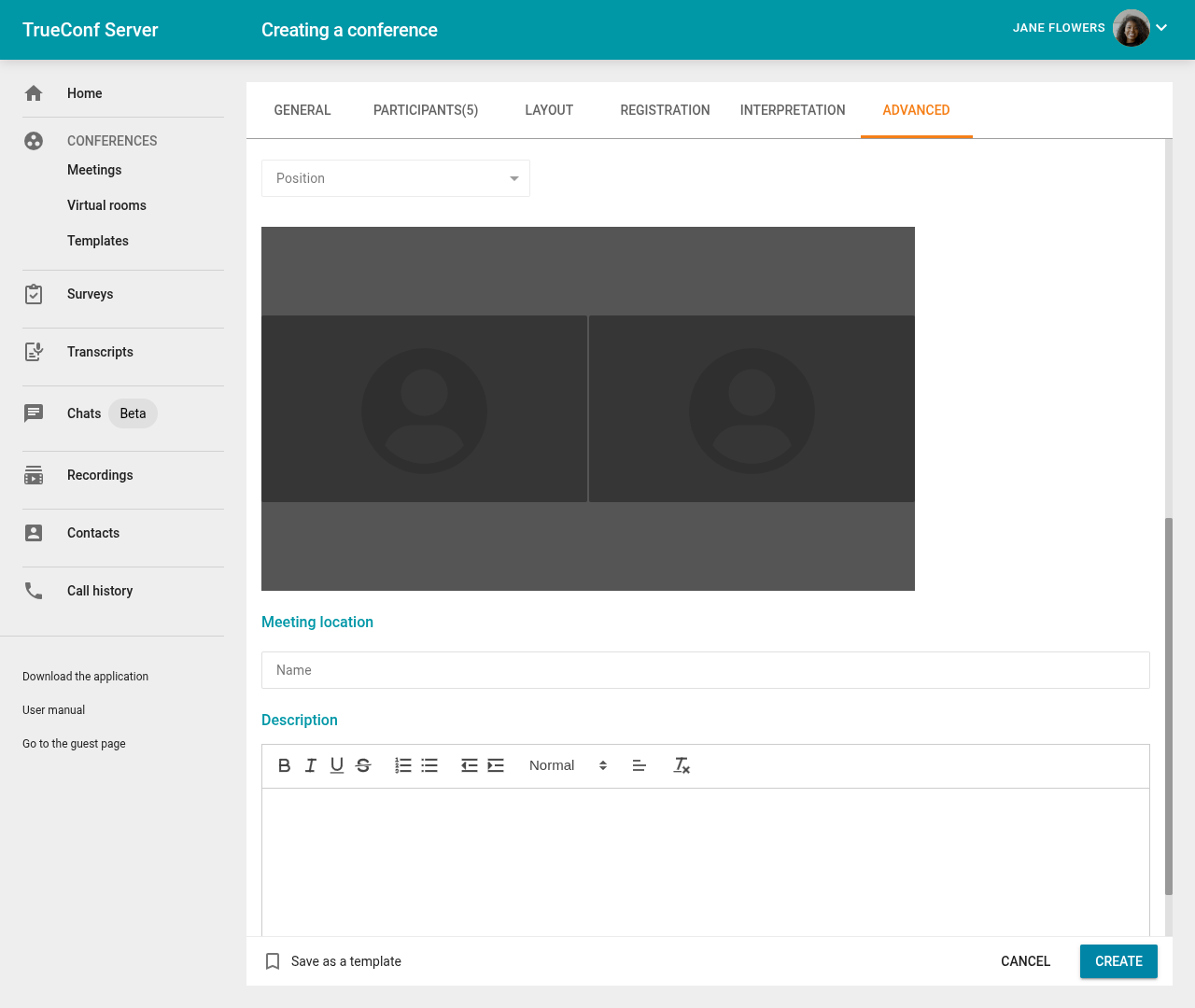Cancel the conference creation
The width and height of the screenshot is (1195, 1008).
[x=1025, y=961]
